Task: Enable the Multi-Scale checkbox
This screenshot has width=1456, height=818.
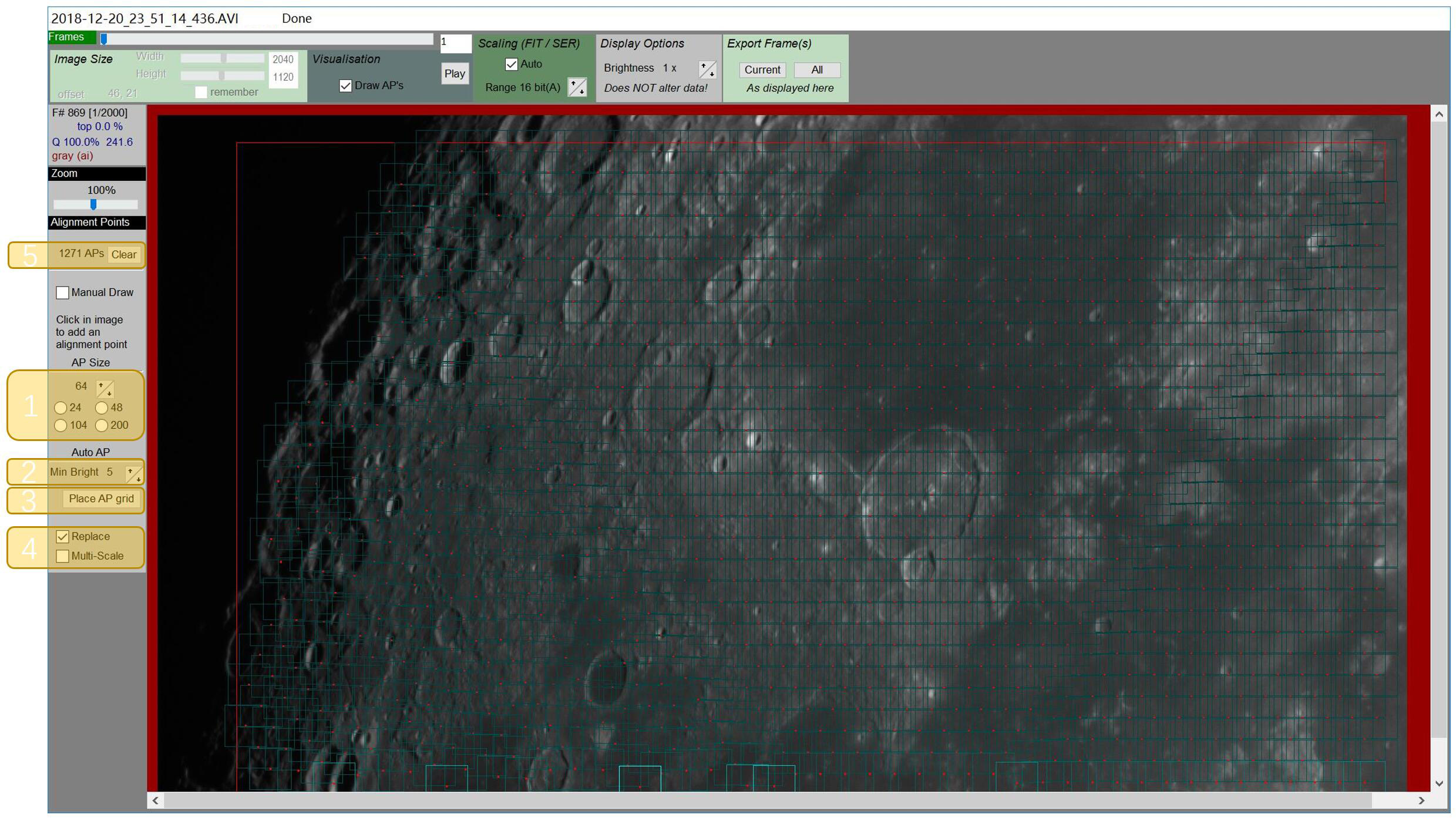Action: 62,555
